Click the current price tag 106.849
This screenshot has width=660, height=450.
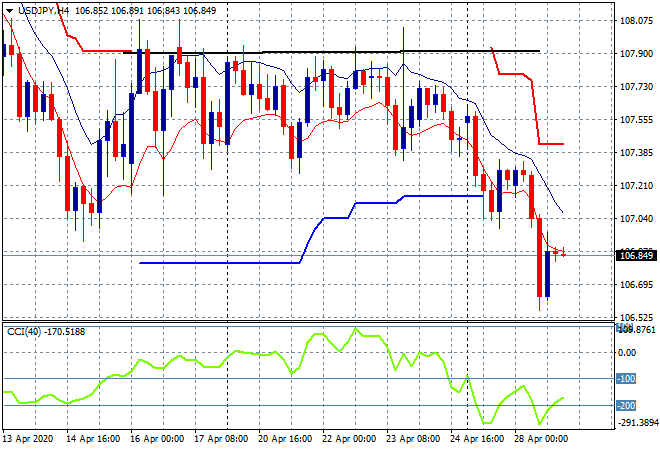pyautogui.click(x=636, y=256)
